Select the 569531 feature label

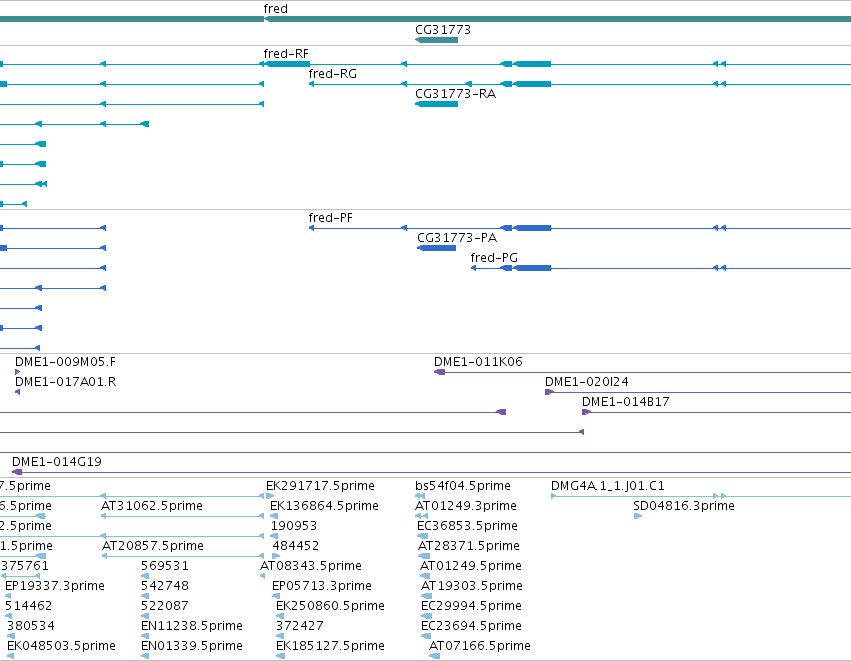tap(165, 566)
